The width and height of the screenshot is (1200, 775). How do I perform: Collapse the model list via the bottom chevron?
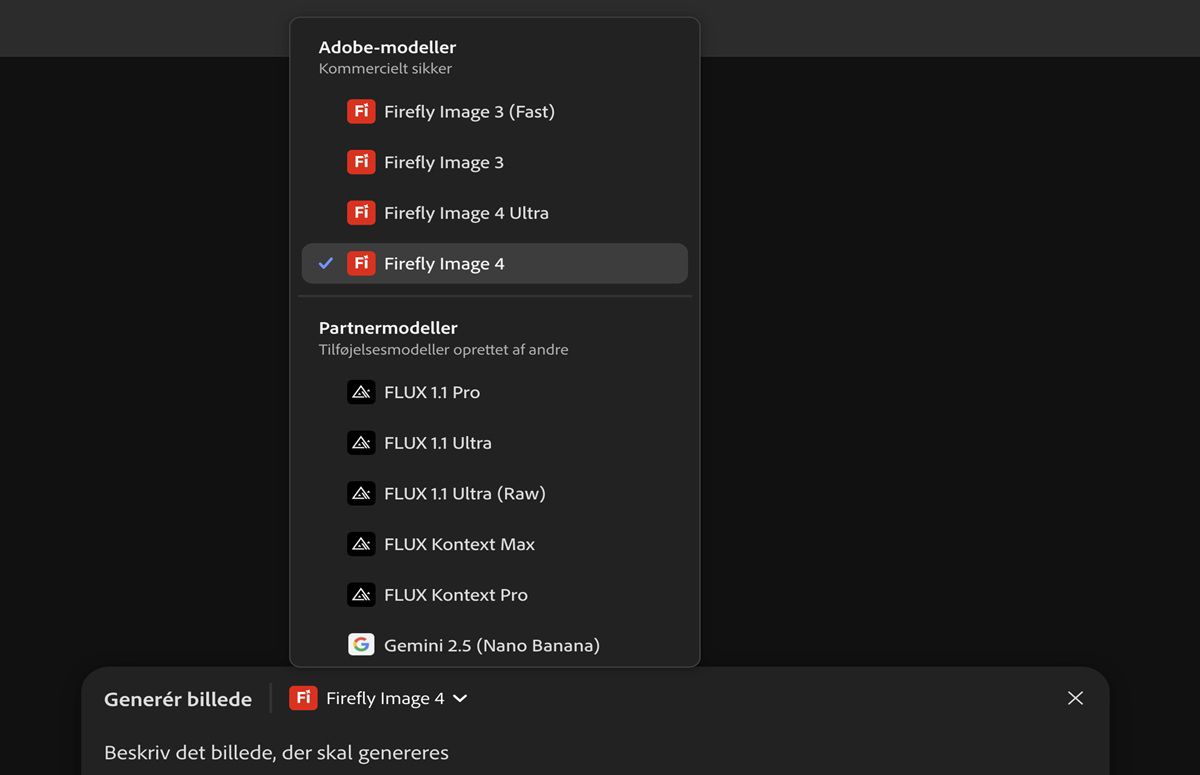[x=459, y=698]
